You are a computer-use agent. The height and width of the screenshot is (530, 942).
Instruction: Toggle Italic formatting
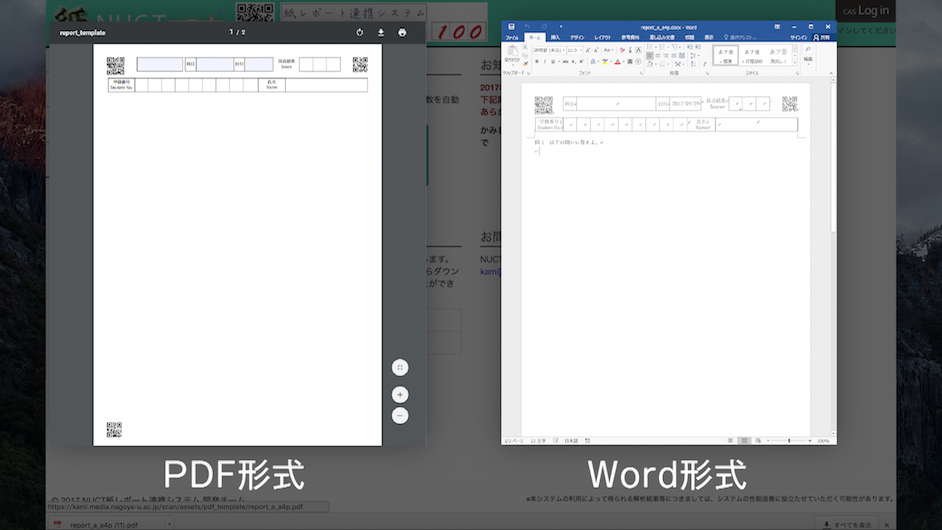[545, 61]
